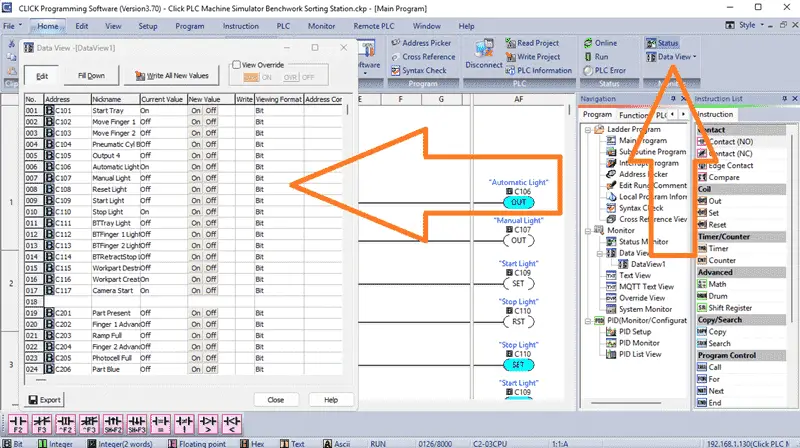Open the Instruction menu

pyautogui.click(x=241, y=26)
